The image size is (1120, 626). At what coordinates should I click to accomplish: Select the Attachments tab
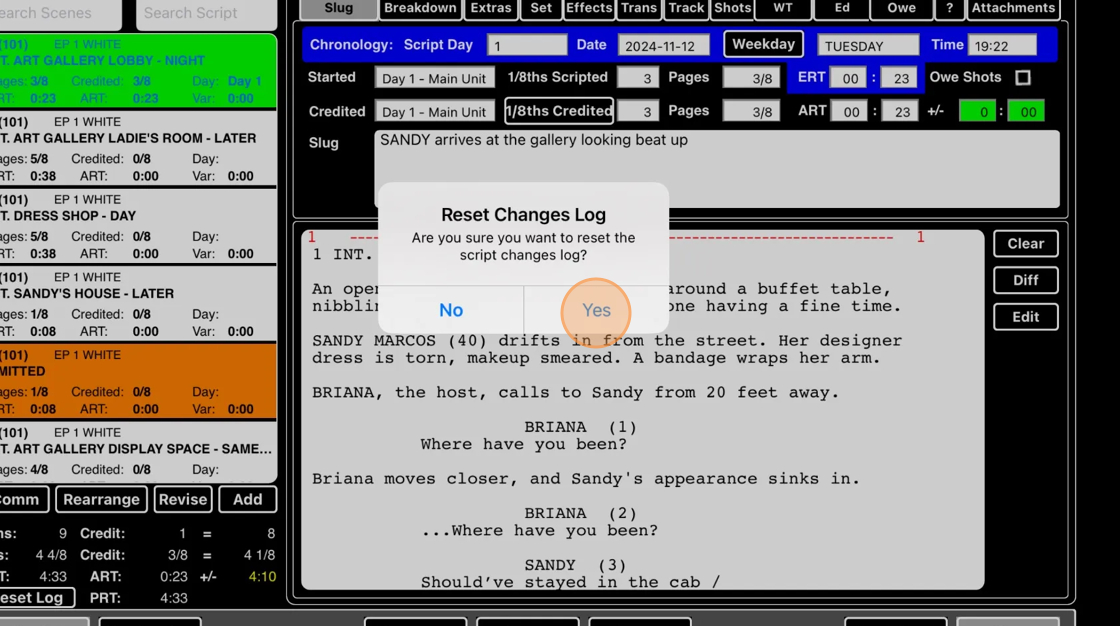(x=1013, y=9)
